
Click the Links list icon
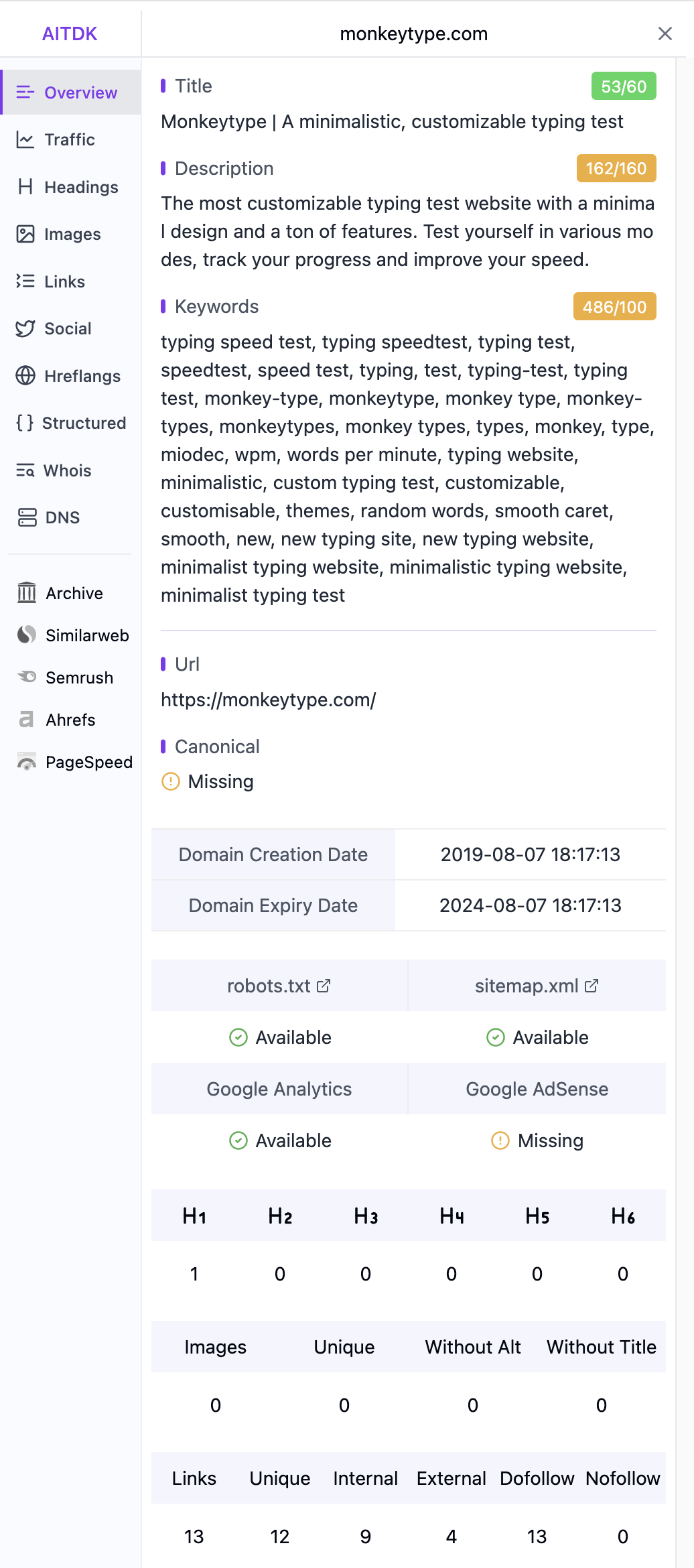[25, 281]
